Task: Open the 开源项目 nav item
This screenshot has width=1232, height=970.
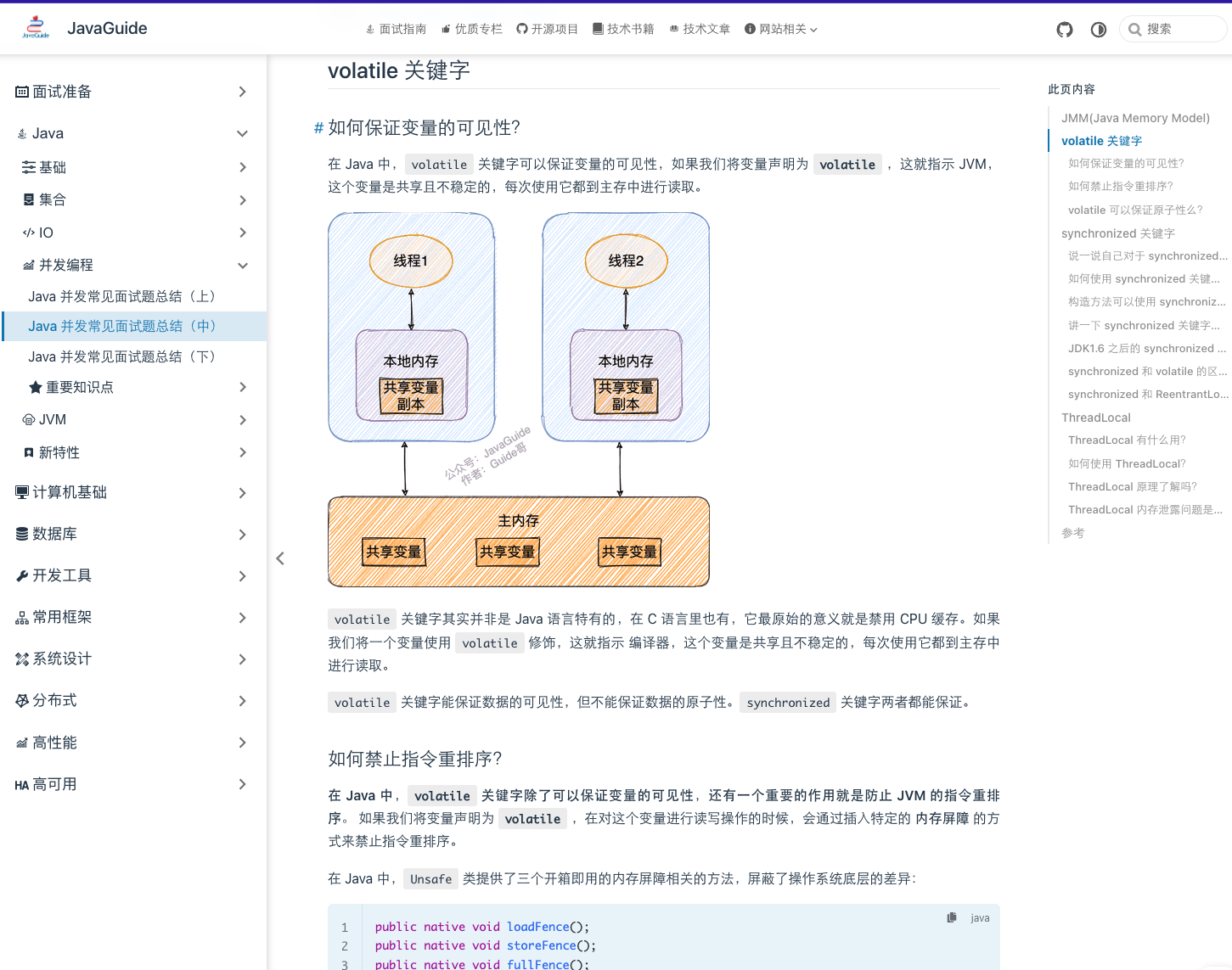Action: 548,29
